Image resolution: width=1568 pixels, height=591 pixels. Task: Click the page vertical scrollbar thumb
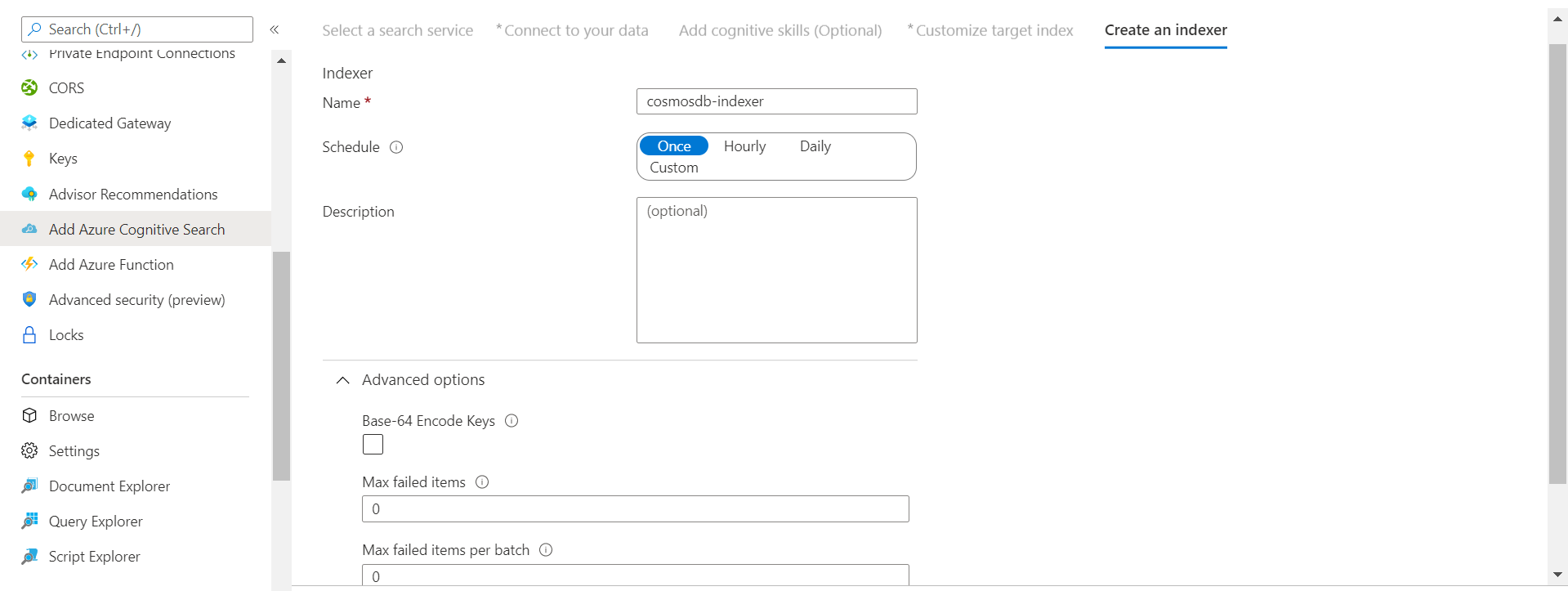point(1557,262)
